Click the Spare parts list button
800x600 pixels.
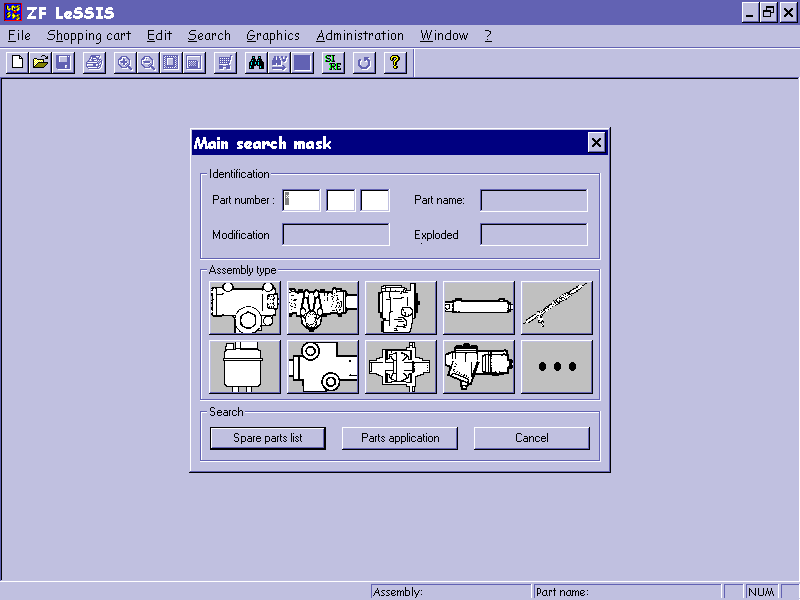[268, 438]
